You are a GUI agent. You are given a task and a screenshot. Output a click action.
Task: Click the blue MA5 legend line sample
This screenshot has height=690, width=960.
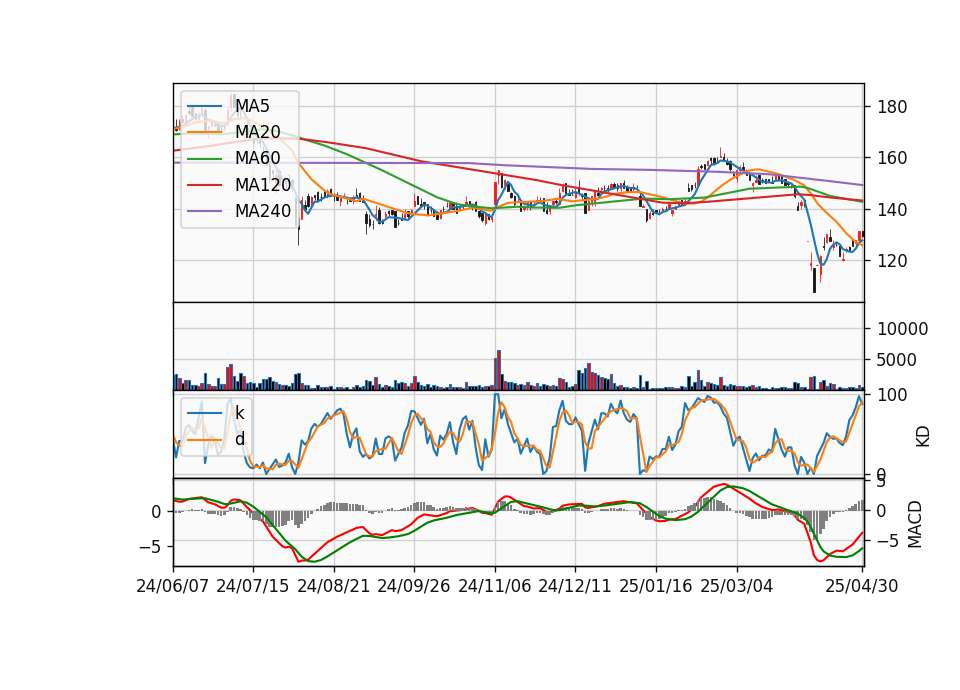(204, 107)
